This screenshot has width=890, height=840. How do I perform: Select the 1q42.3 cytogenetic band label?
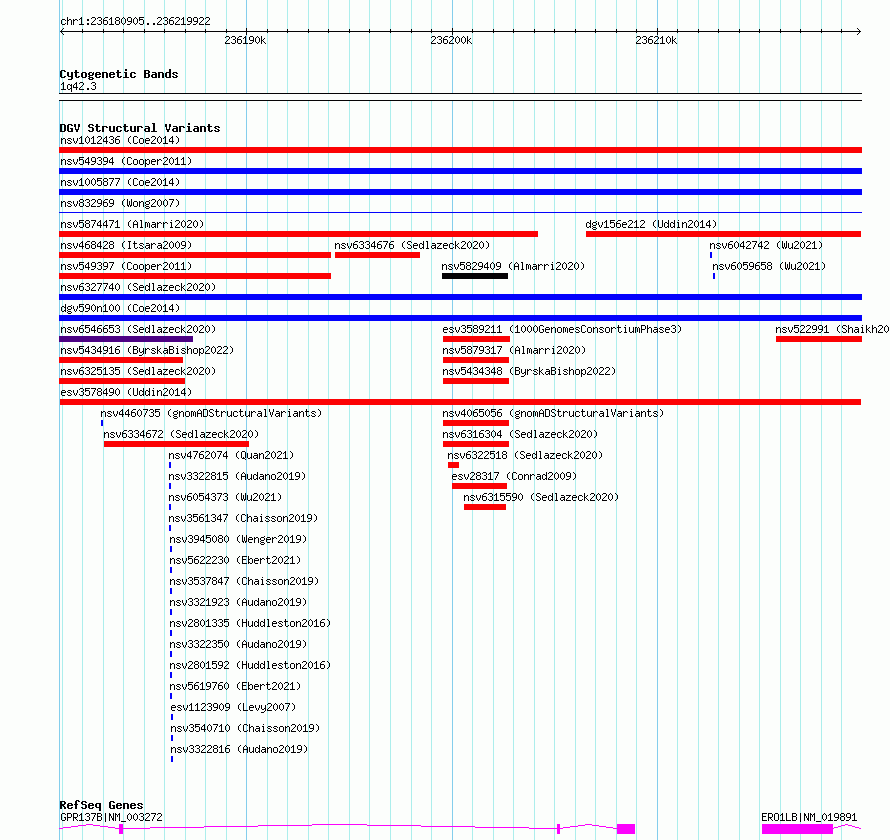point(78,86)
